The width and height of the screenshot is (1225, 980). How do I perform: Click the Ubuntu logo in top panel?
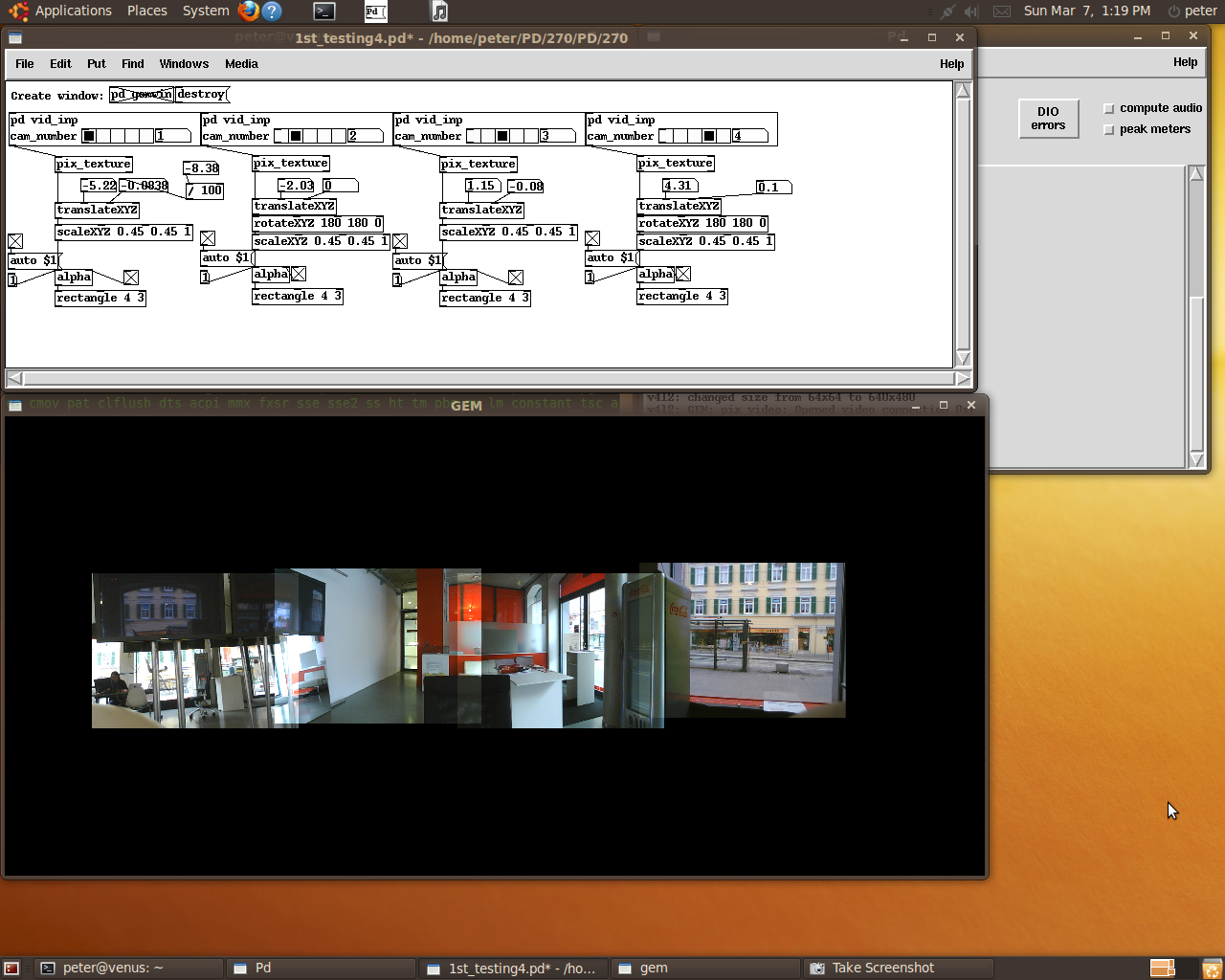tap(18, 11)
